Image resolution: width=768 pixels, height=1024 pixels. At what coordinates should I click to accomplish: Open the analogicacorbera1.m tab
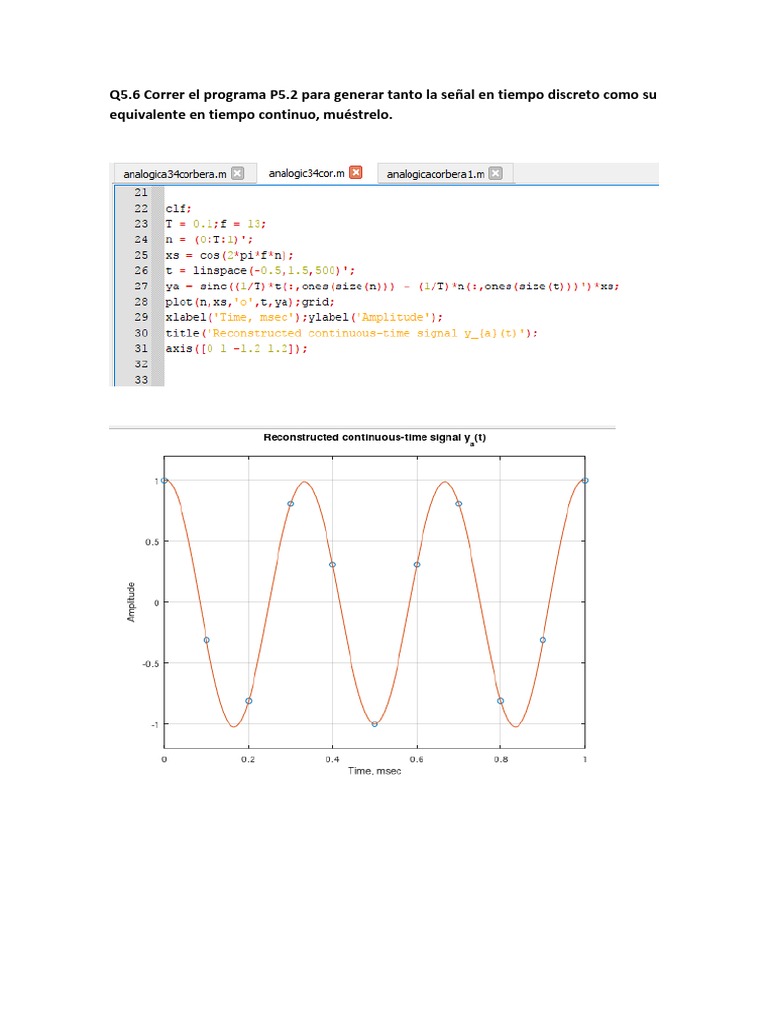[435, 174]
